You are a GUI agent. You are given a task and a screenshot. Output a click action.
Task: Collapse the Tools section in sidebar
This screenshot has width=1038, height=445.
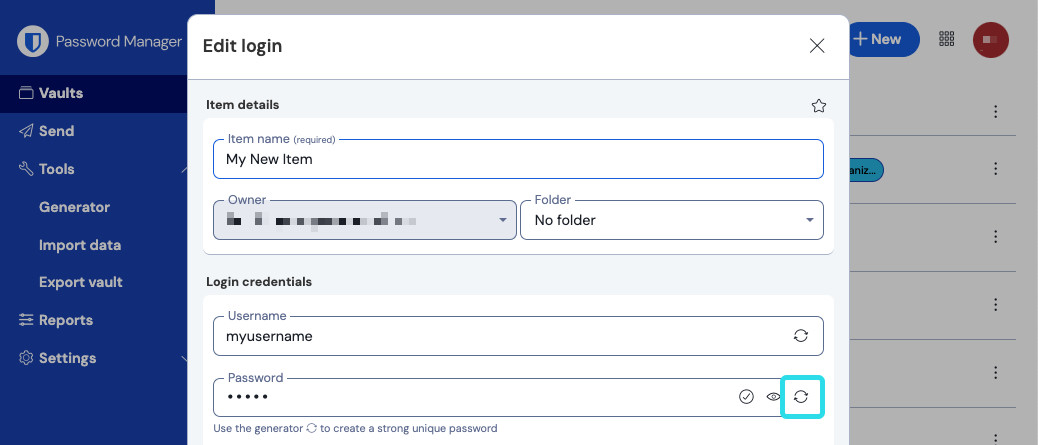pos(184,169)
